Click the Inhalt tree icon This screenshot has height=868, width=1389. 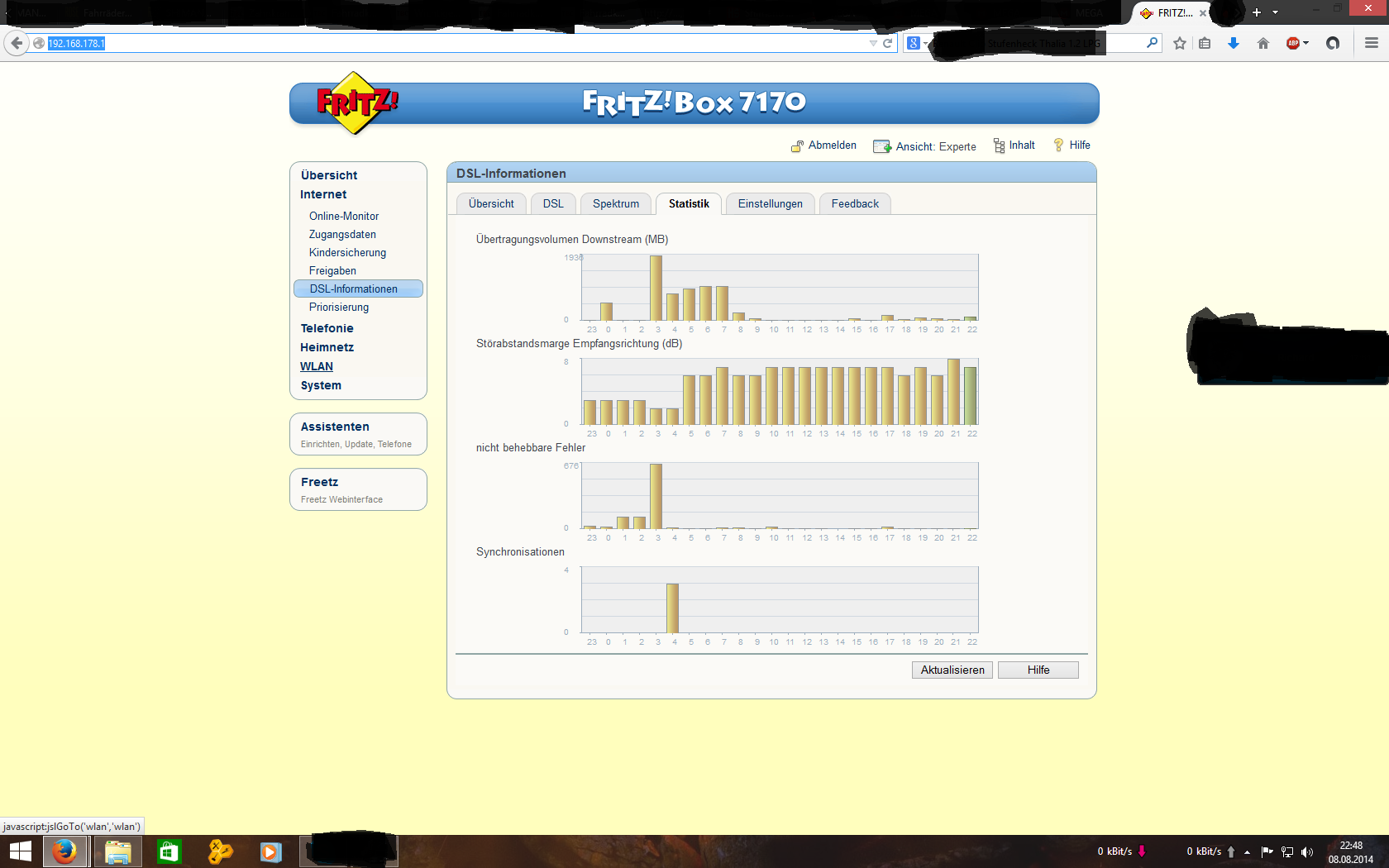tap(999, 145)
